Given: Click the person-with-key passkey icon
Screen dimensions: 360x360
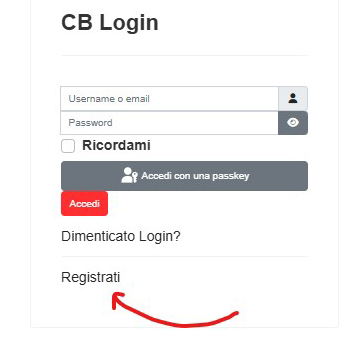Looking at the screenshot, I should tap(129, 175).
